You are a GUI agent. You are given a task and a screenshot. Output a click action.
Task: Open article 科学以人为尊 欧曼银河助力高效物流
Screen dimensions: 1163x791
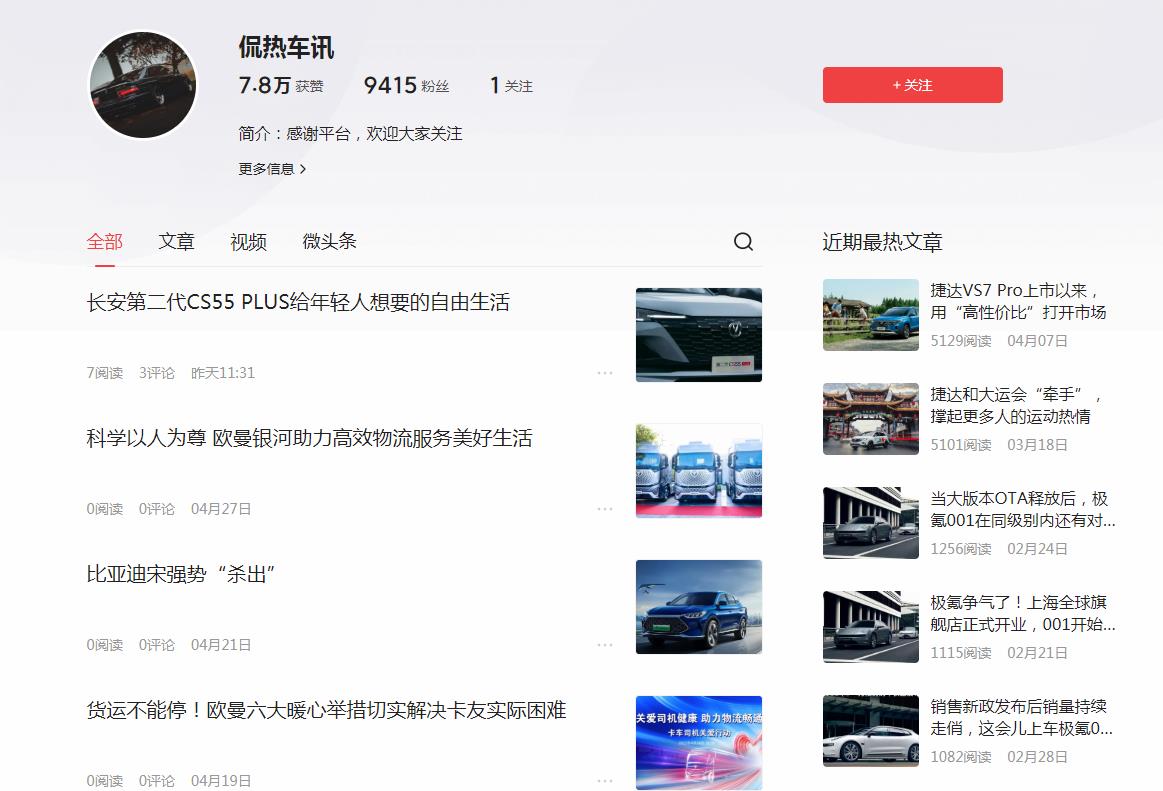tap(309, 438)
